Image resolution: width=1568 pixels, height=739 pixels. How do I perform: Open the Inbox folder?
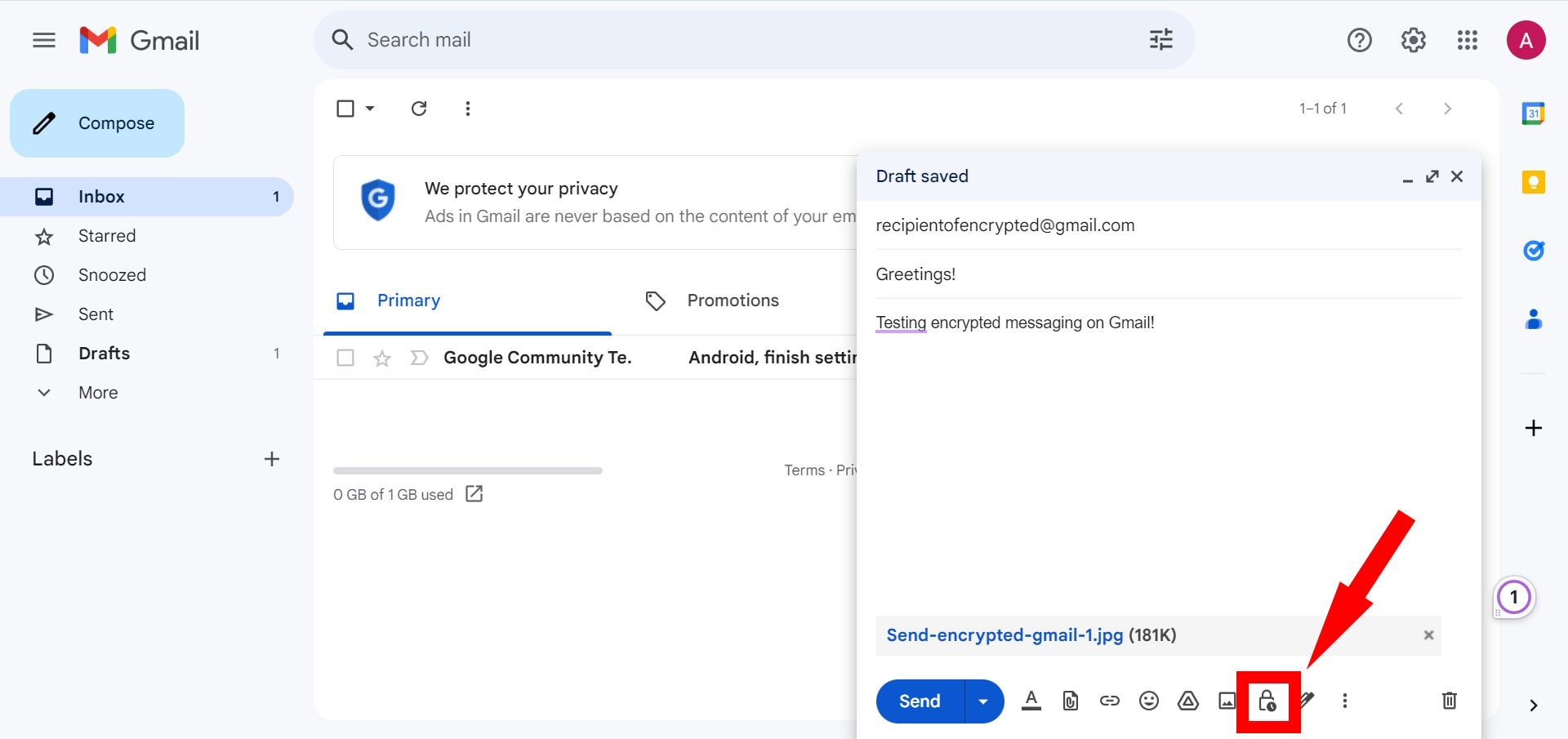(147, 197)
